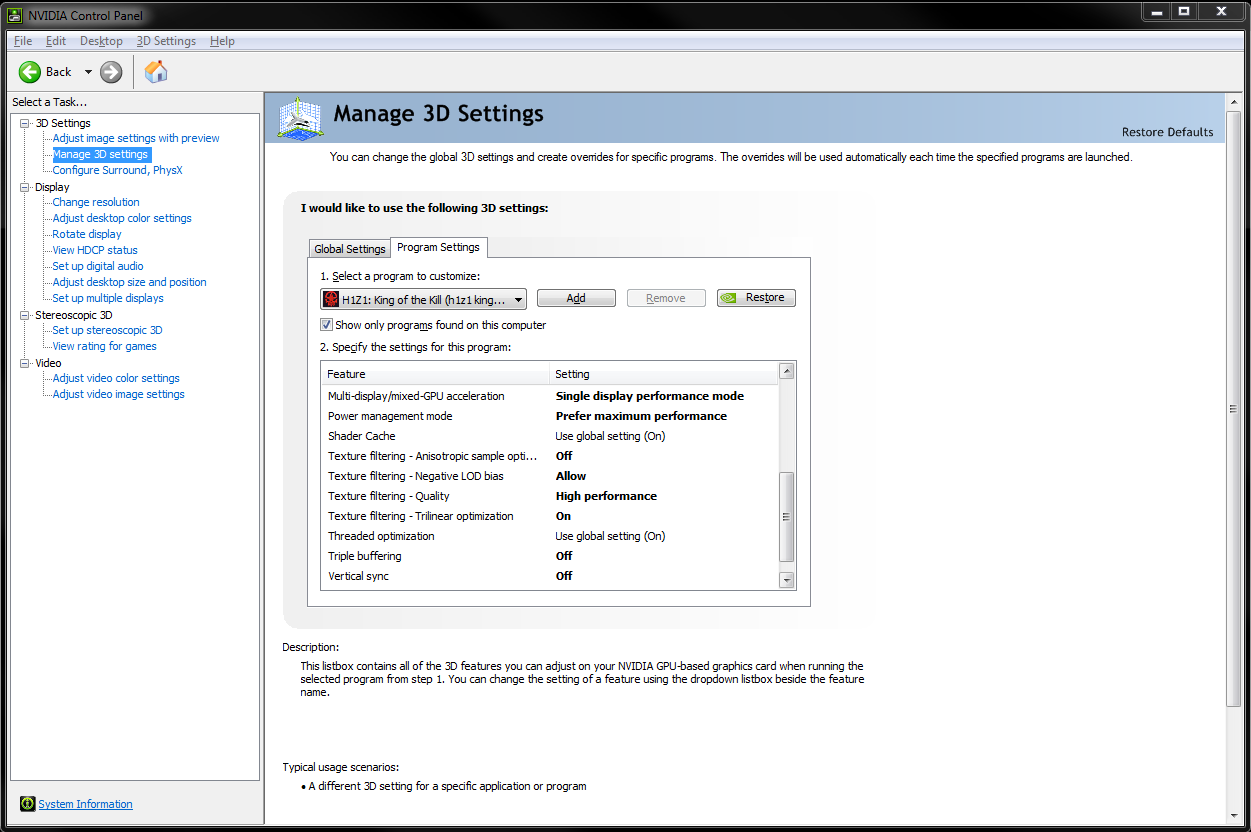Open Set up digital audio task
The image size is (1251, 832).
click(98, 266)
